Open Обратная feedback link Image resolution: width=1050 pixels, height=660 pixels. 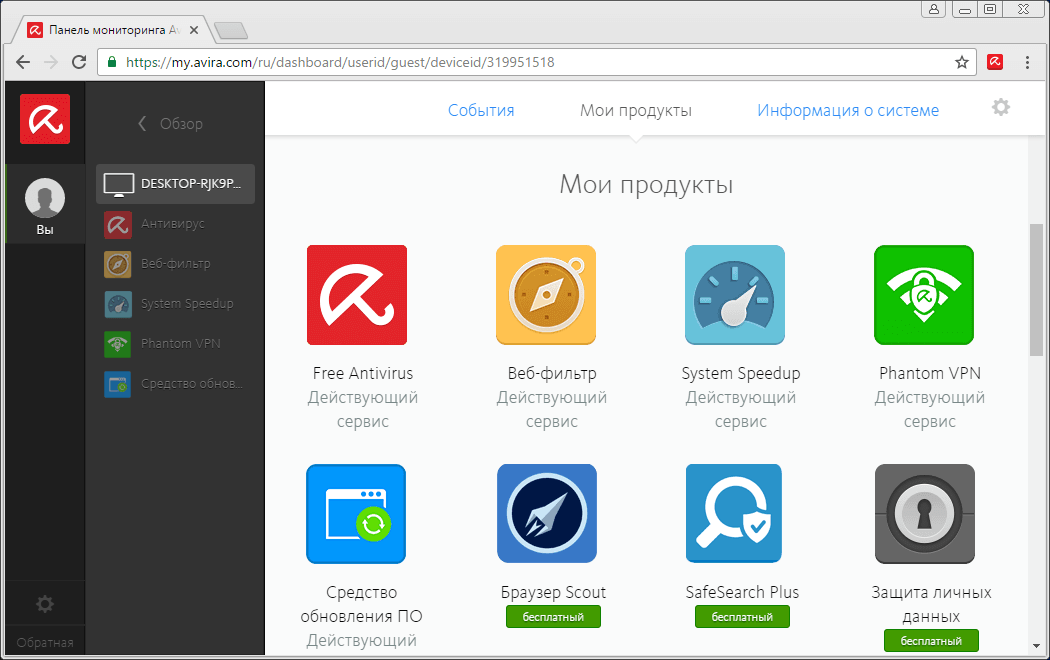click(44, 641)
